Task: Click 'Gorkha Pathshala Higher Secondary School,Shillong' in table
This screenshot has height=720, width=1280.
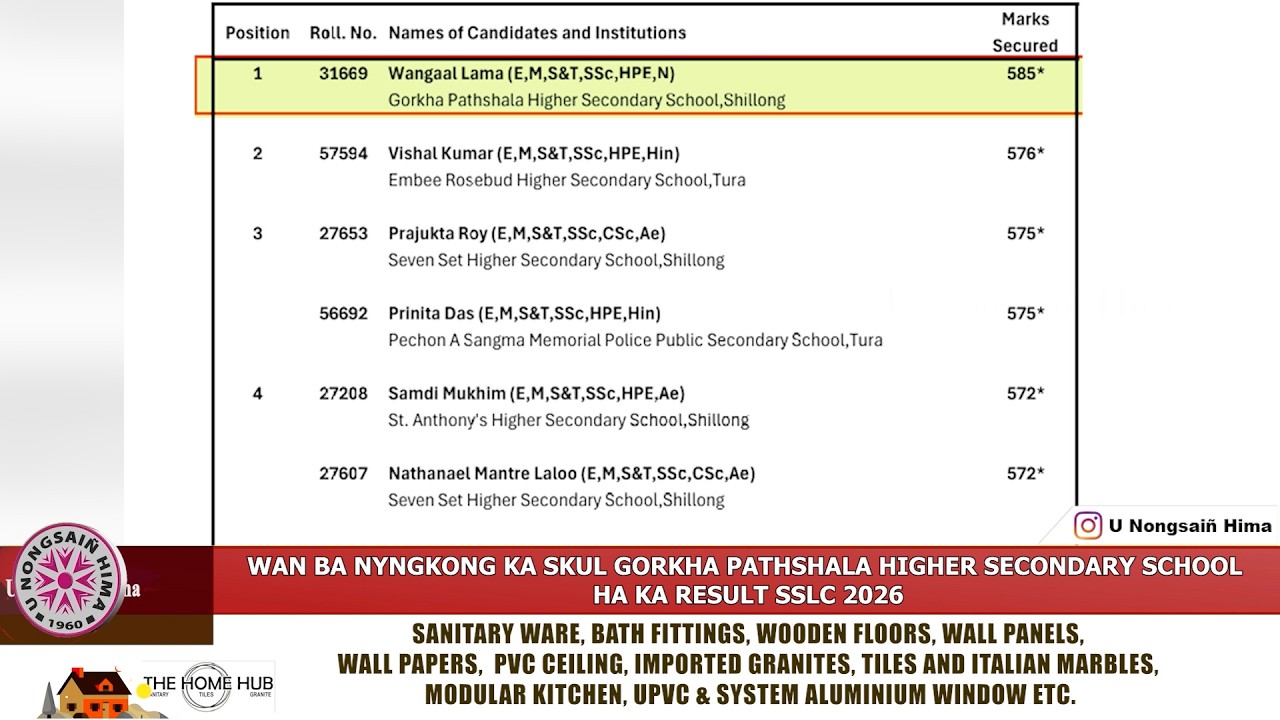Action: click(x=587, y=100)
